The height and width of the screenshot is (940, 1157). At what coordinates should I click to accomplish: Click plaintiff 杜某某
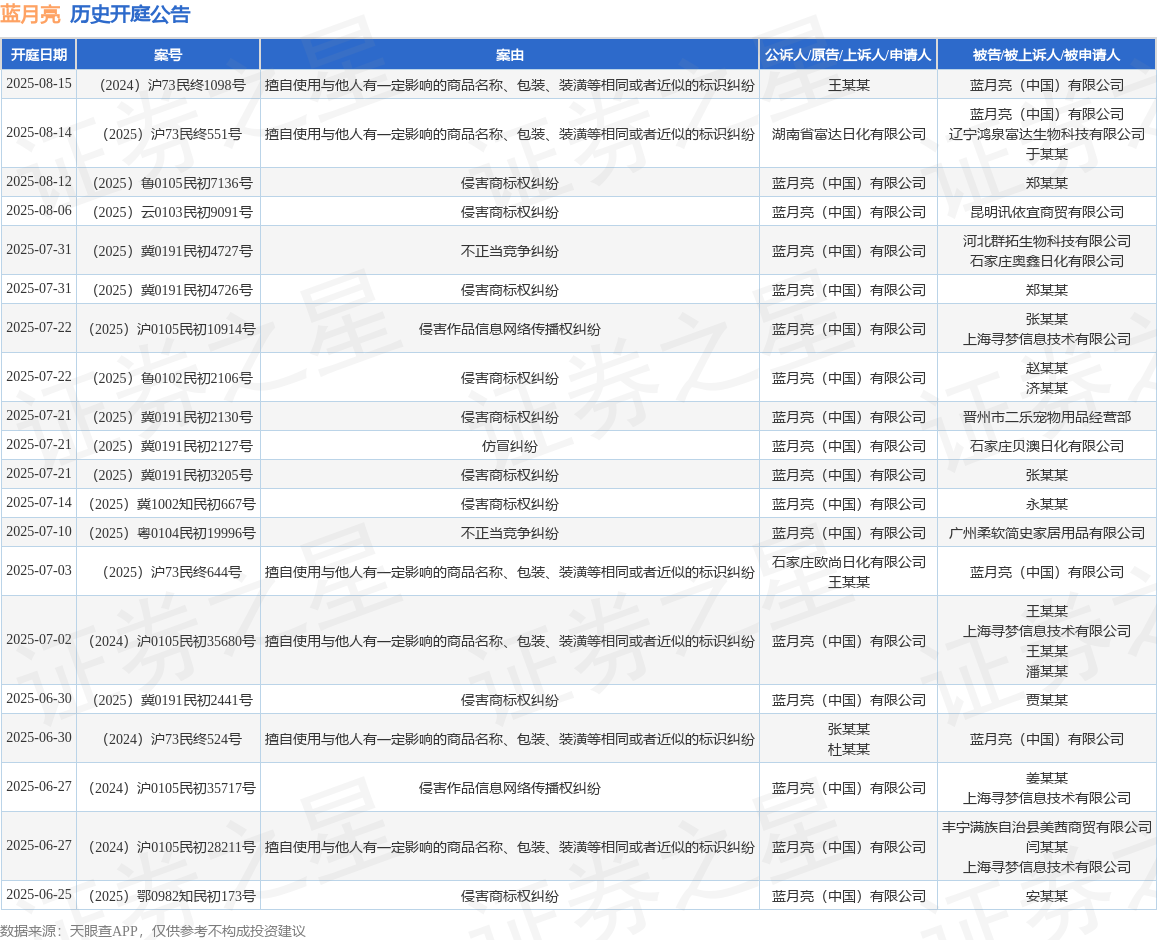point(849,750)
